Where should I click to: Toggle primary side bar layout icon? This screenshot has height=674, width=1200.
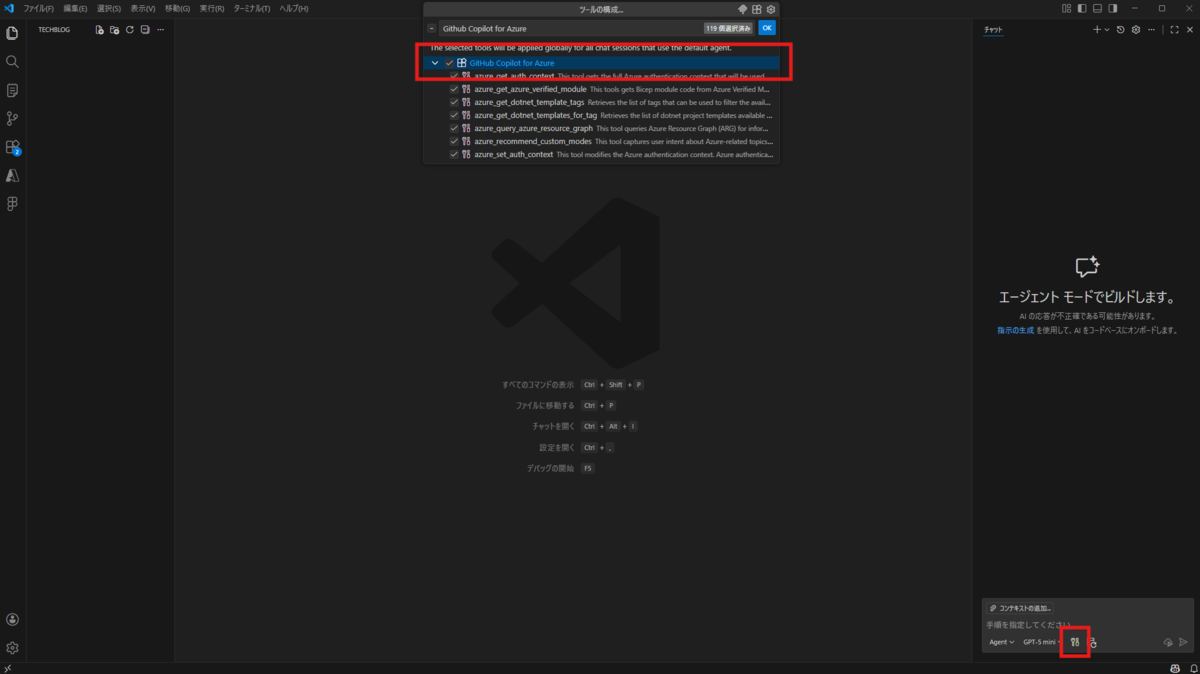tap(1082, 8)
